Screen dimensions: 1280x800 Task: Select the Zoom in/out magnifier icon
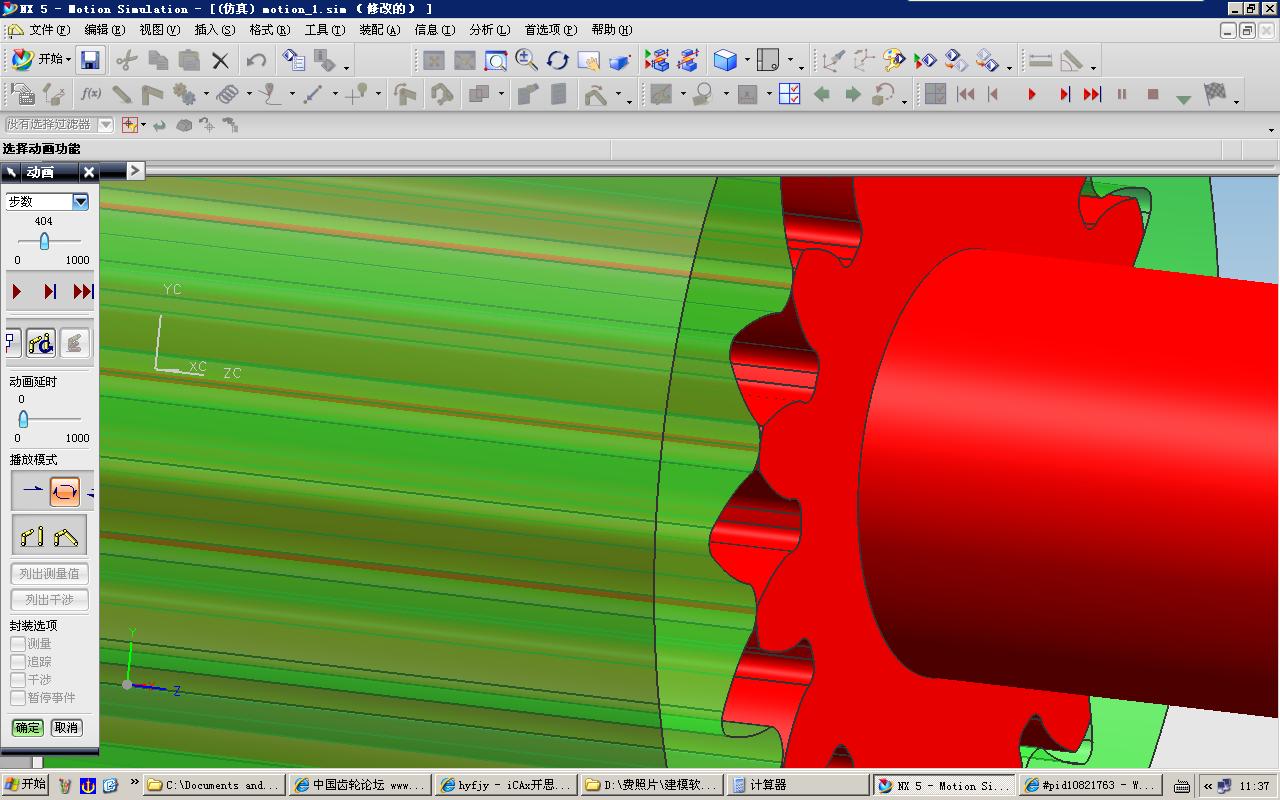point(527,61)
